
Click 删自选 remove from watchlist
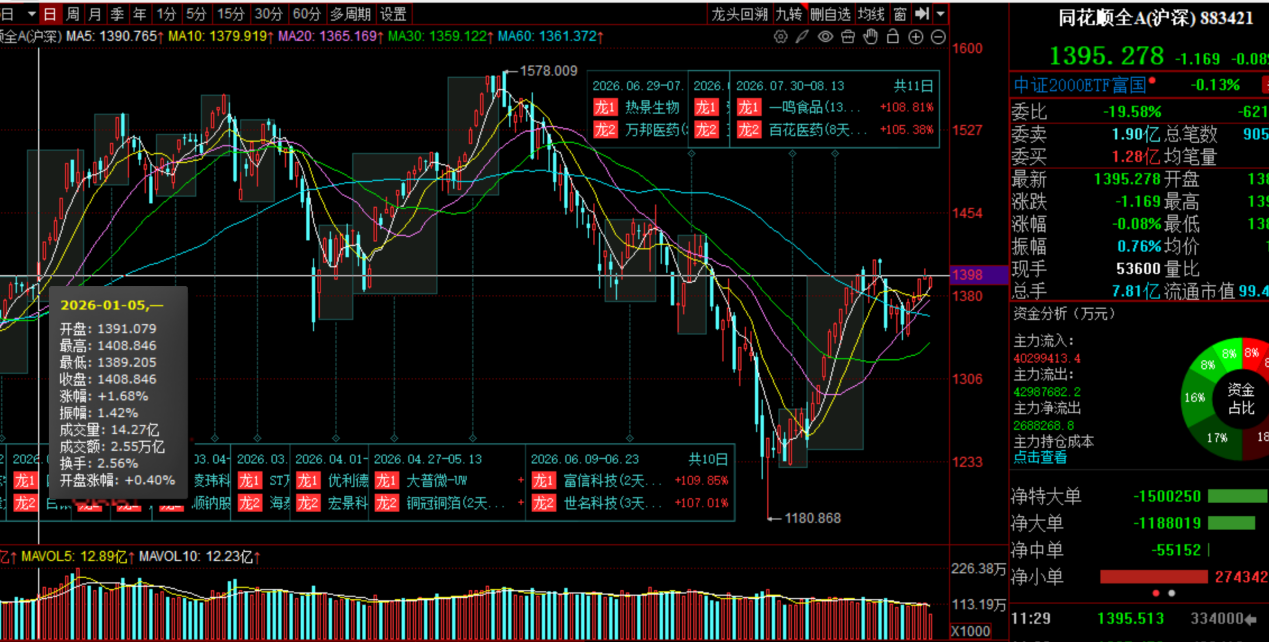[x=830, y=14]
